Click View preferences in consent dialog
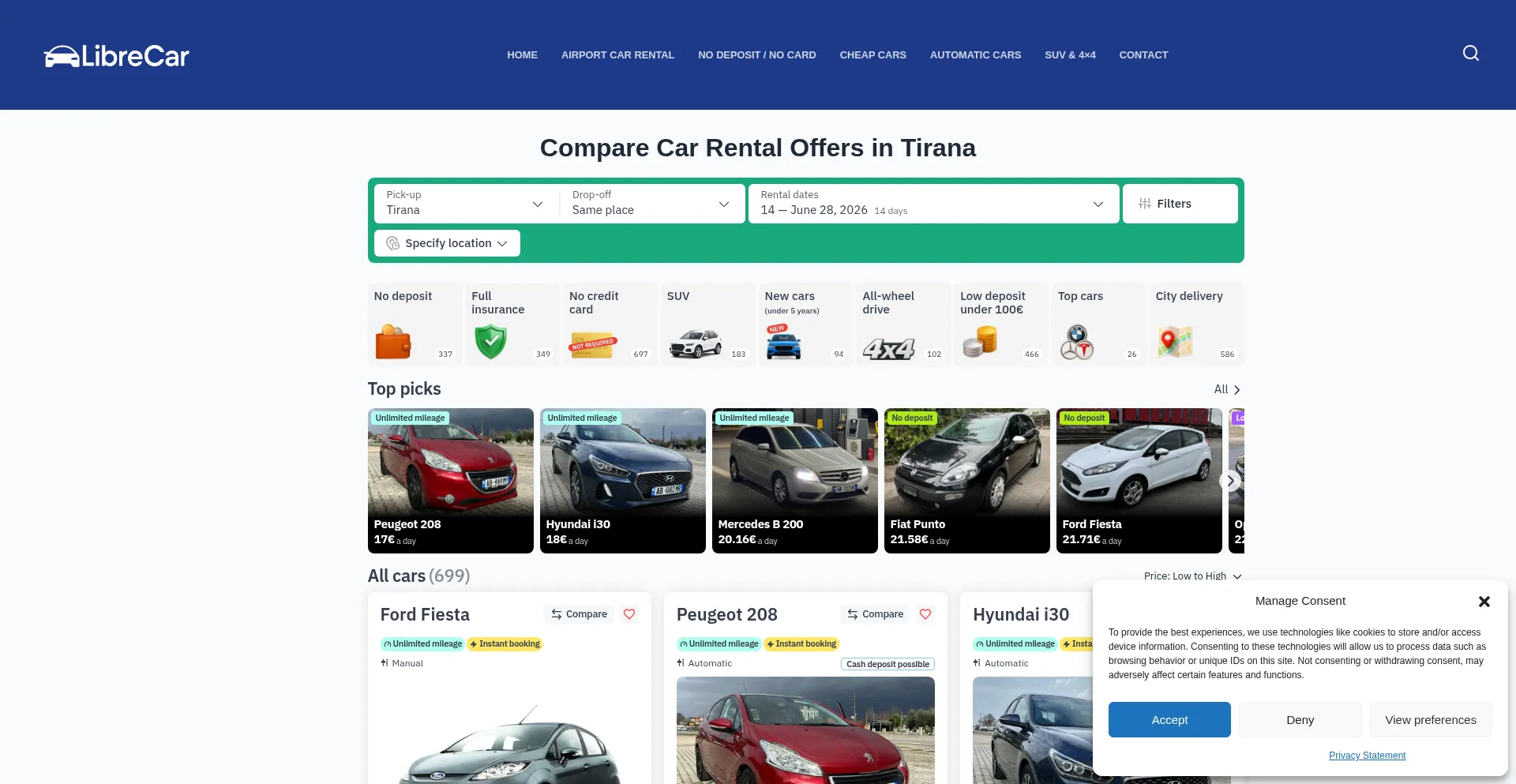 coord(1431,720)
